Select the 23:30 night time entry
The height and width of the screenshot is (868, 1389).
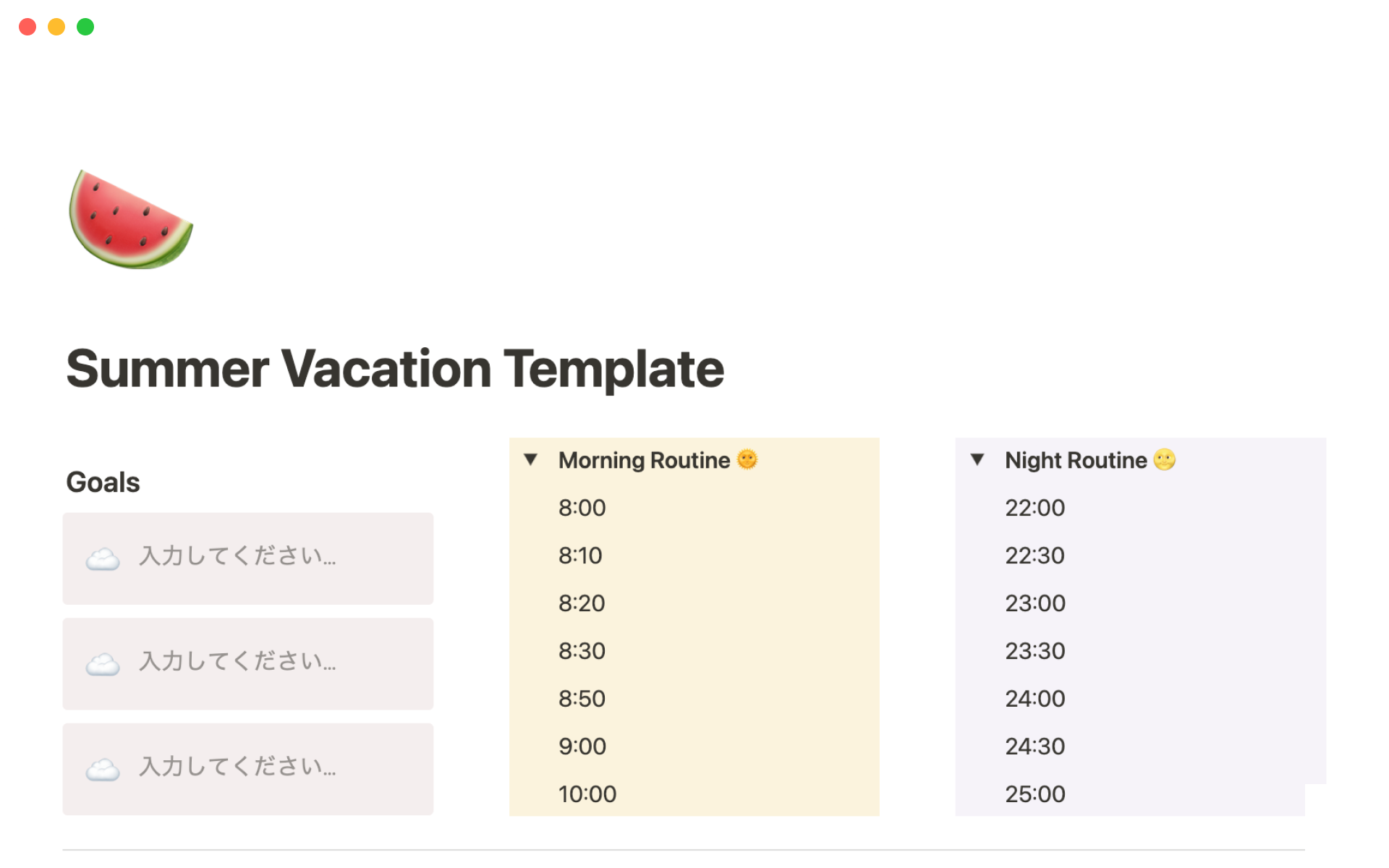click(x=1035, y=651)
